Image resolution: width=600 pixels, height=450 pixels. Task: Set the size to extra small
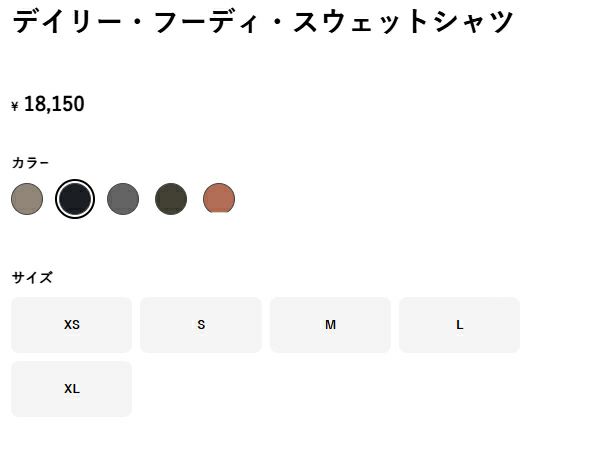[x=71, y=325]
